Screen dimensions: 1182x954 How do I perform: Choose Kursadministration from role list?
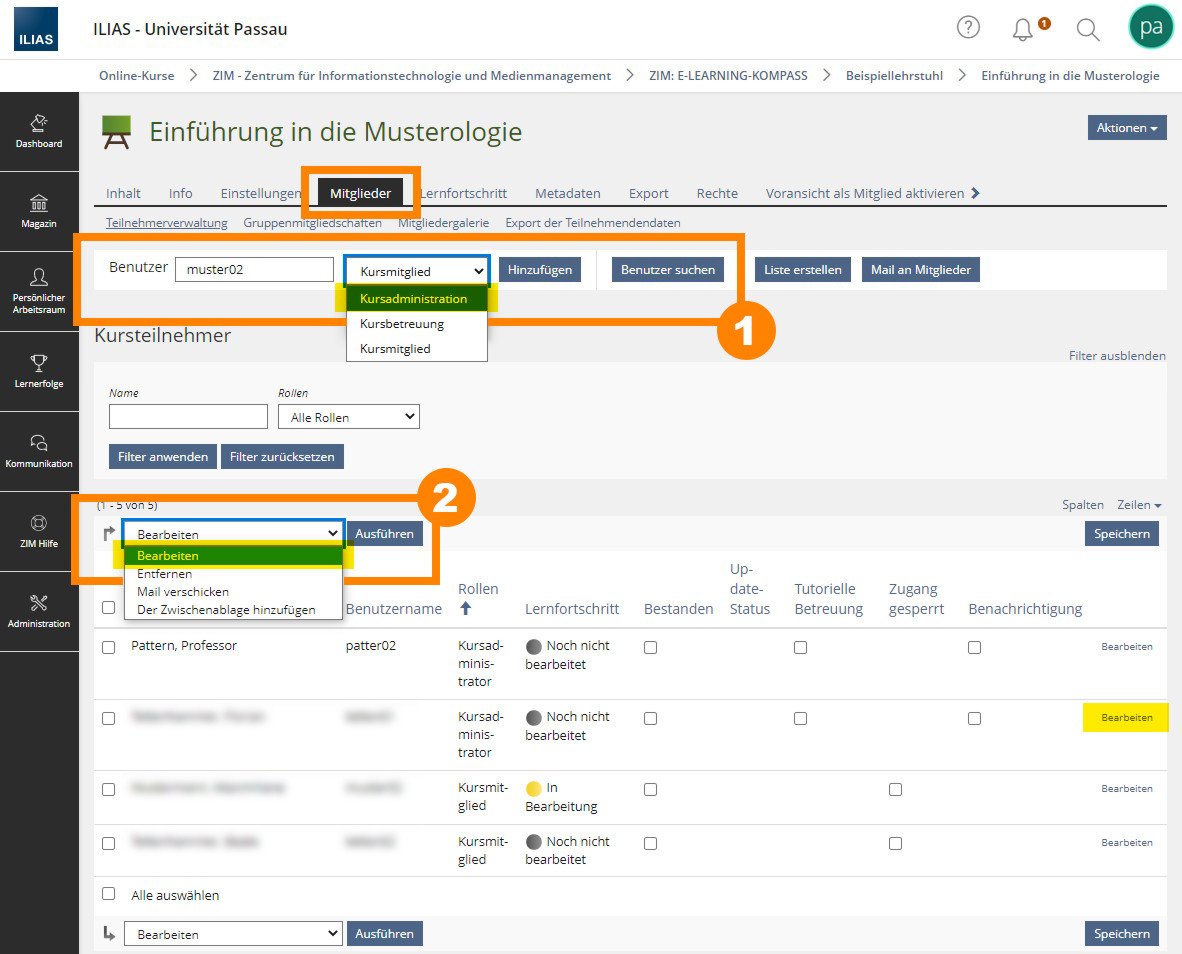coord(416,298)
